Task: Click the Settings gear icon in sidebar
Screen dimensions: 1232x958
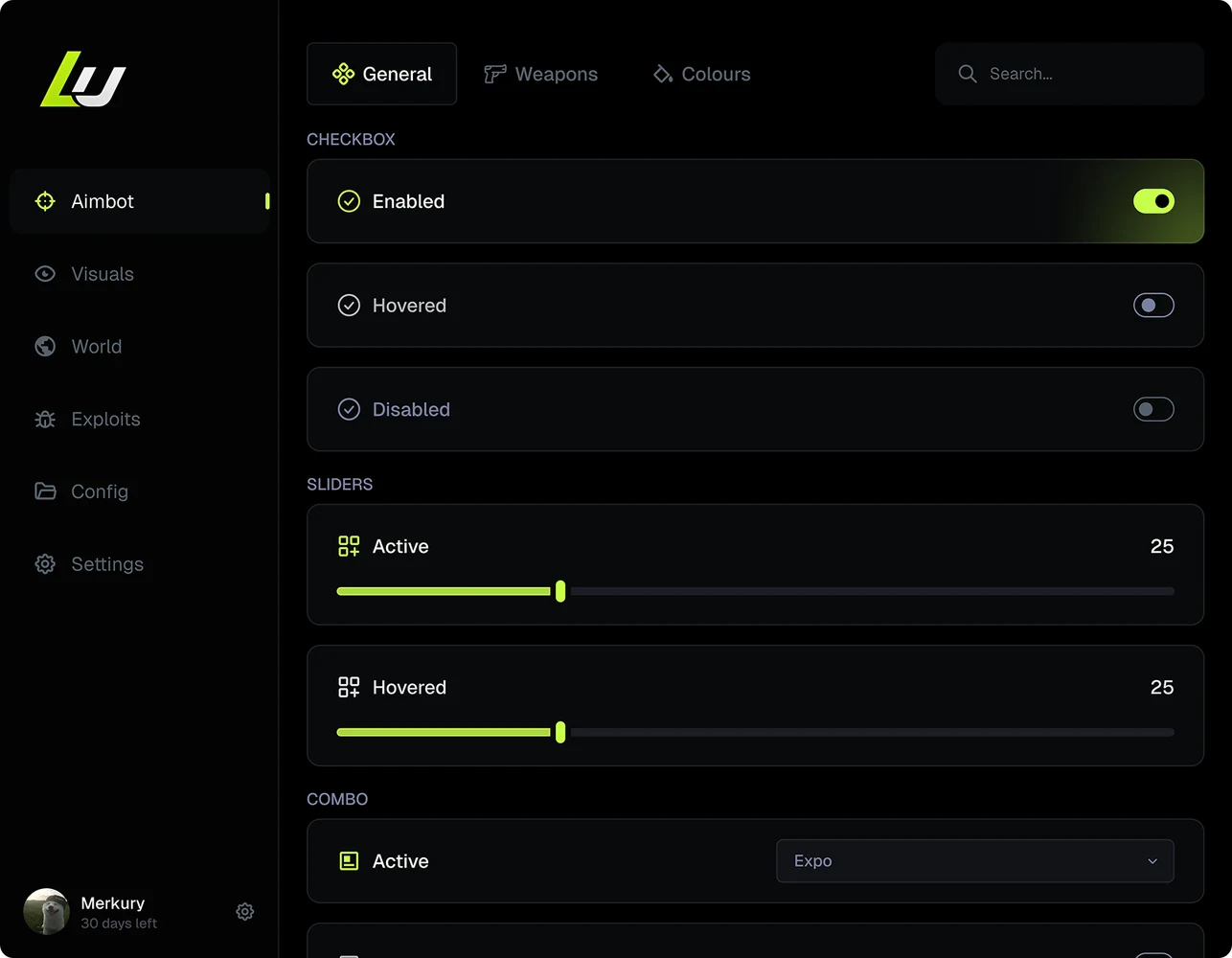Action: [45, 564]
